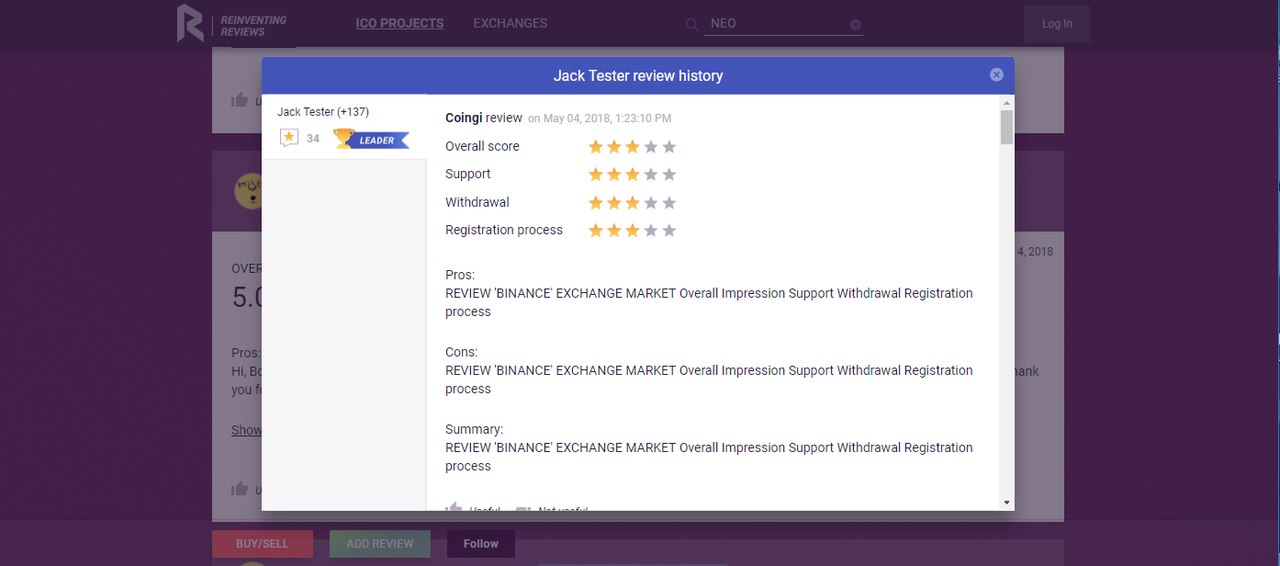Viewport: 1280px width, 566px height.
Task: Open the Exchanges tab
Action: click(x=510, y=23)
